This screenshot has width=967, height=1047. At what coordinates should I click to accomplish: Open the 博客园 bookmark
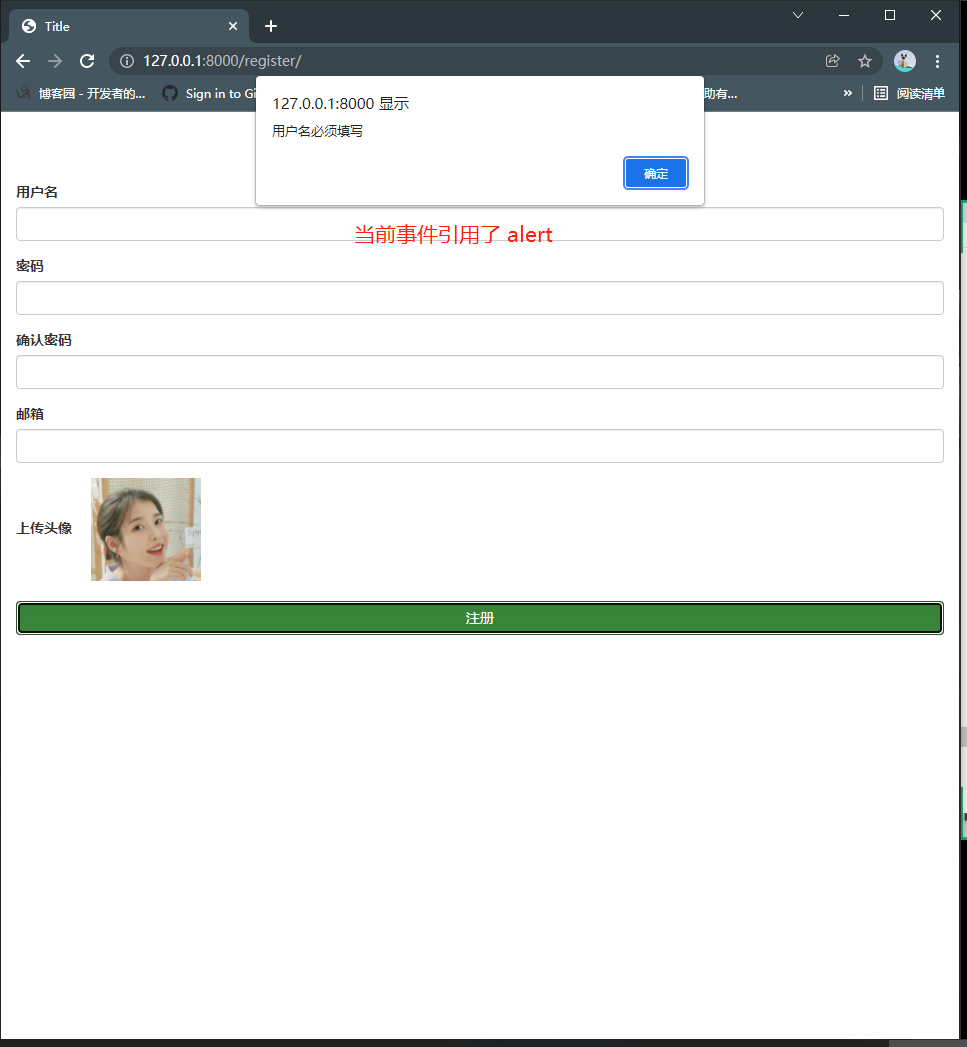pyautogui.click(x=81, y=93)
